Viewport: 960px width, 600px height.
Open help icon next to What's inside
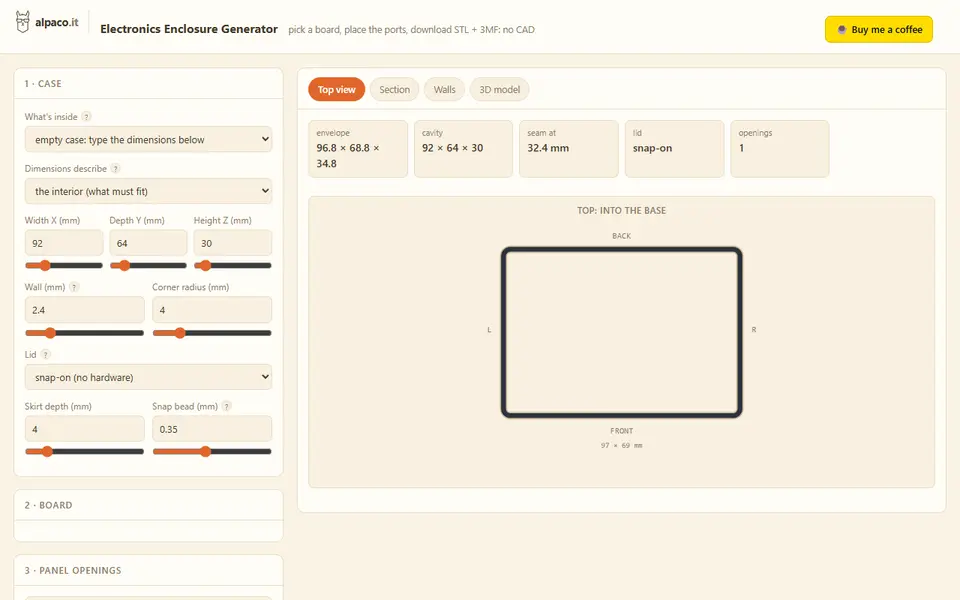[x=86, y=116]
